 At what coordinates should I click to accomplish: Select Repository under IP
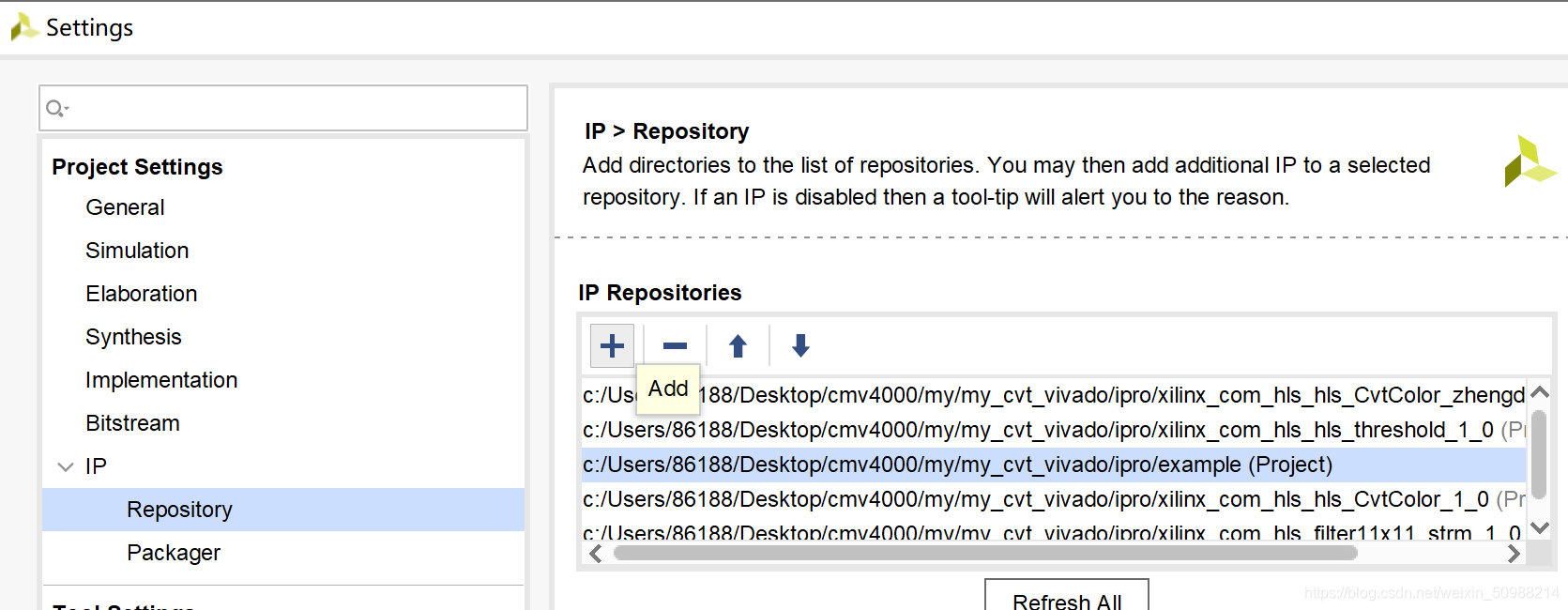(283, 510)
